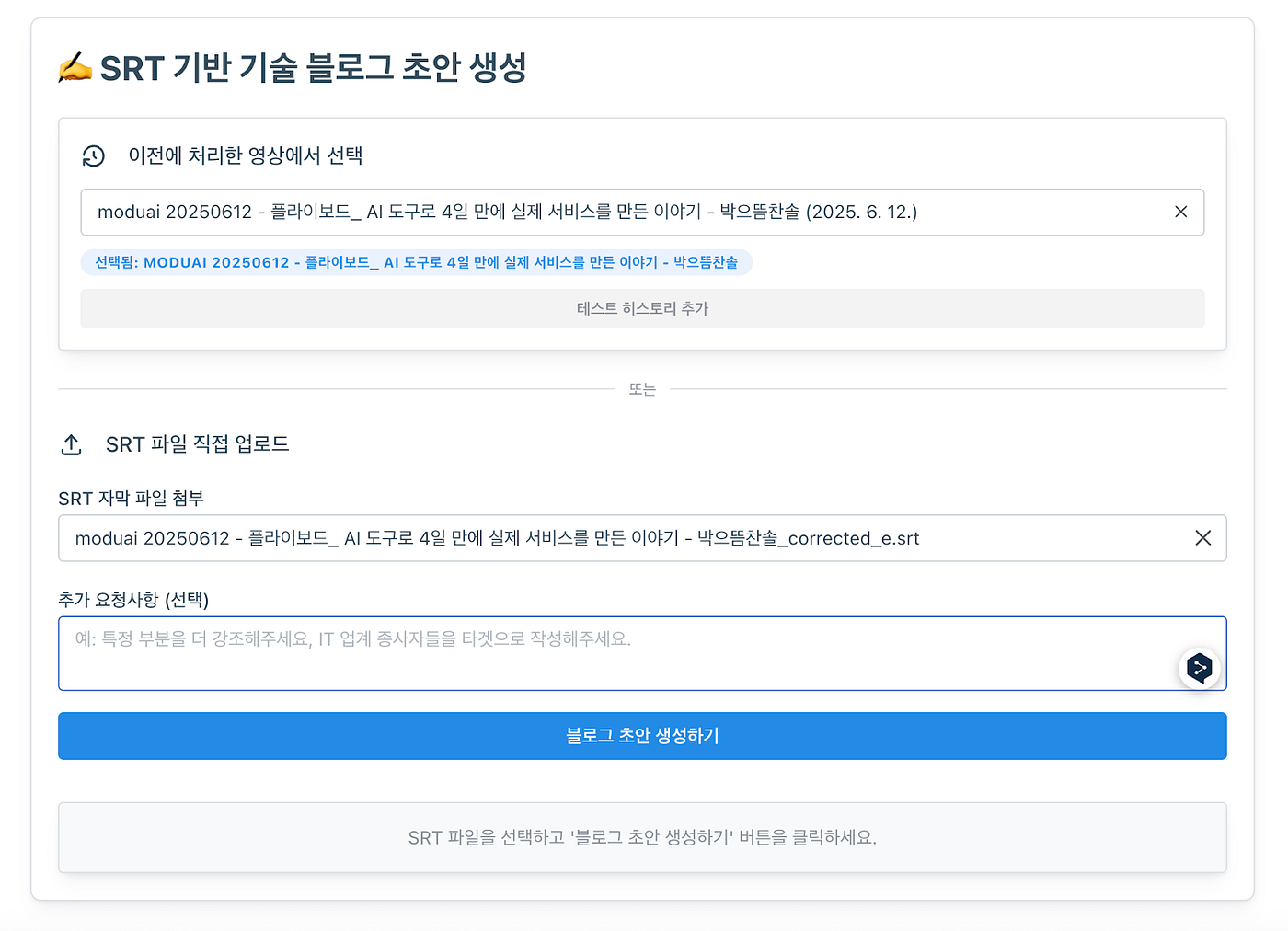Click the 'SRT 자막 파일 첨부' label

pyautogui.click(x=131, y=499)
